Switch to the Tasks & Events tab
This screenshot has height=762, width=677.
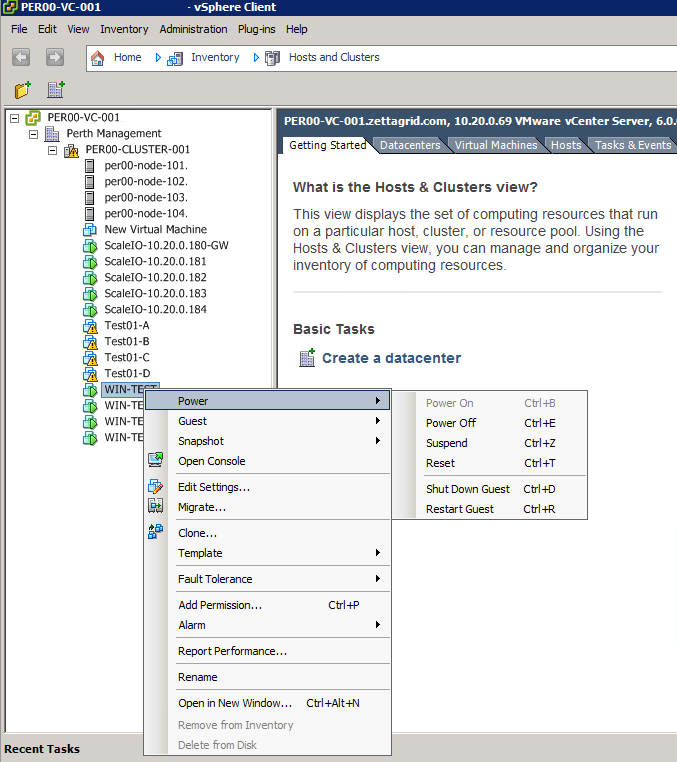pyautogui.click(x=633, y=145)
